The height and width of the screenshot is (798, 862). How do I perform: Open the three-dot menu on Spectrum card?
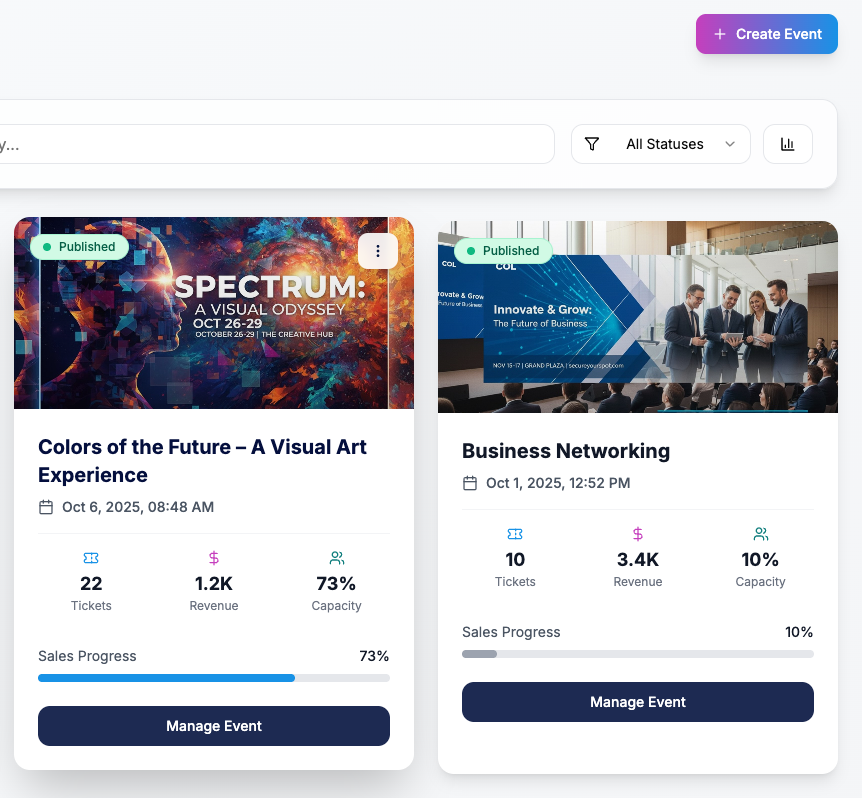[378, 251]
